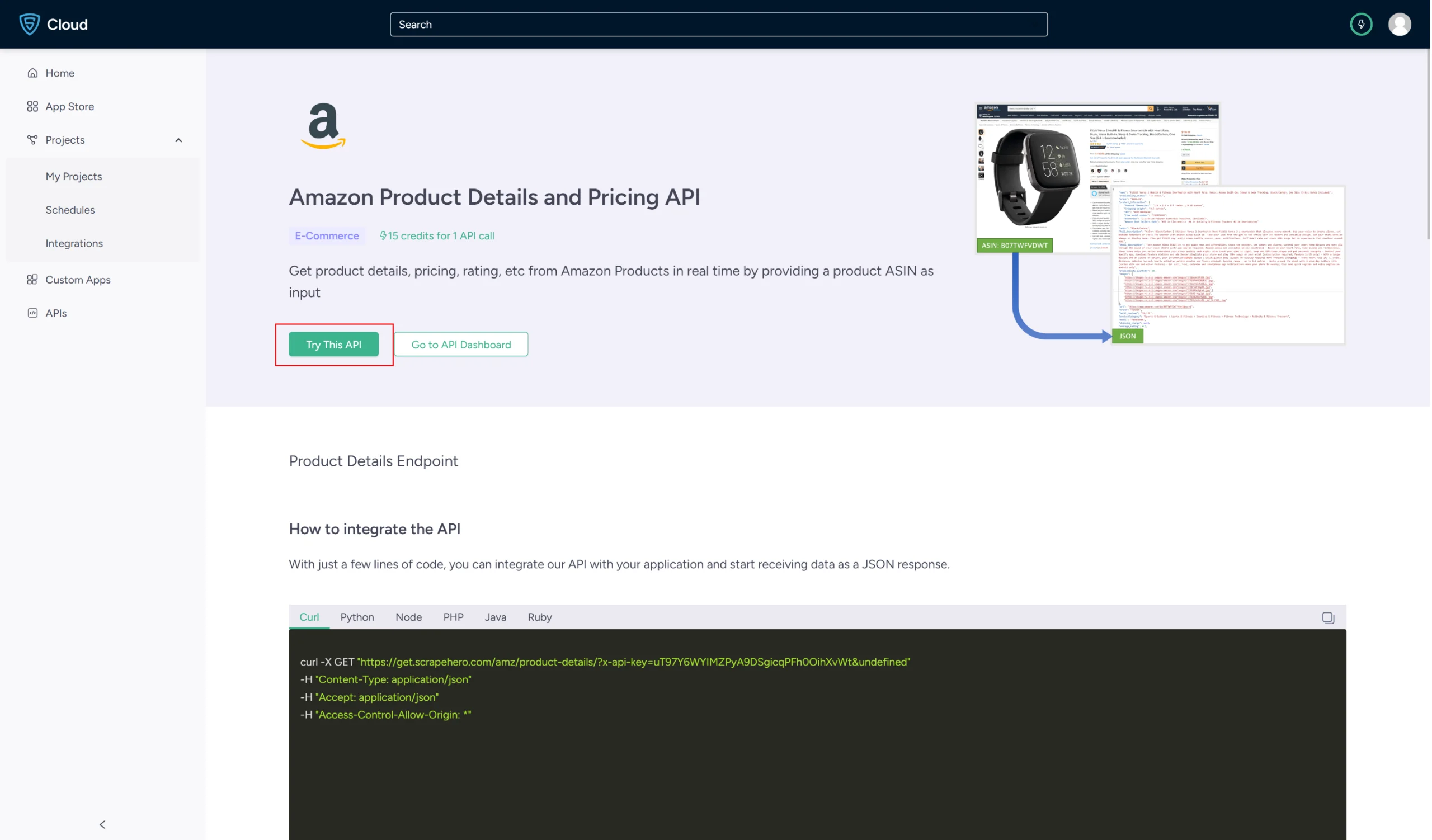Click the Home house icon
The height and width of the screenshot is (840, 1432).
[32, 73]
